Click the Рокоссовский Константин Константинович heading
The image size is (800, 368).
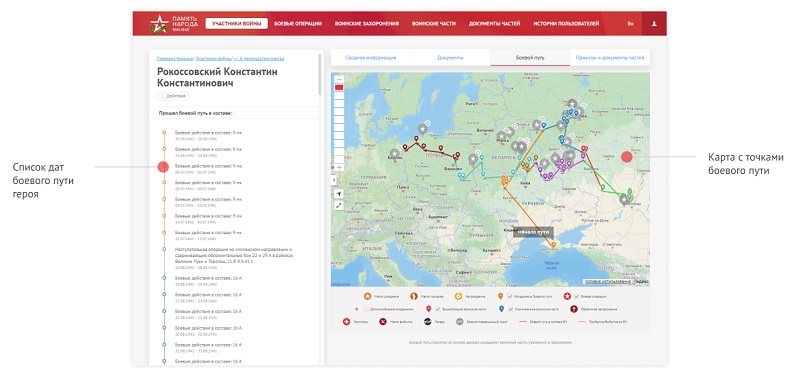(x=217, y=77)
